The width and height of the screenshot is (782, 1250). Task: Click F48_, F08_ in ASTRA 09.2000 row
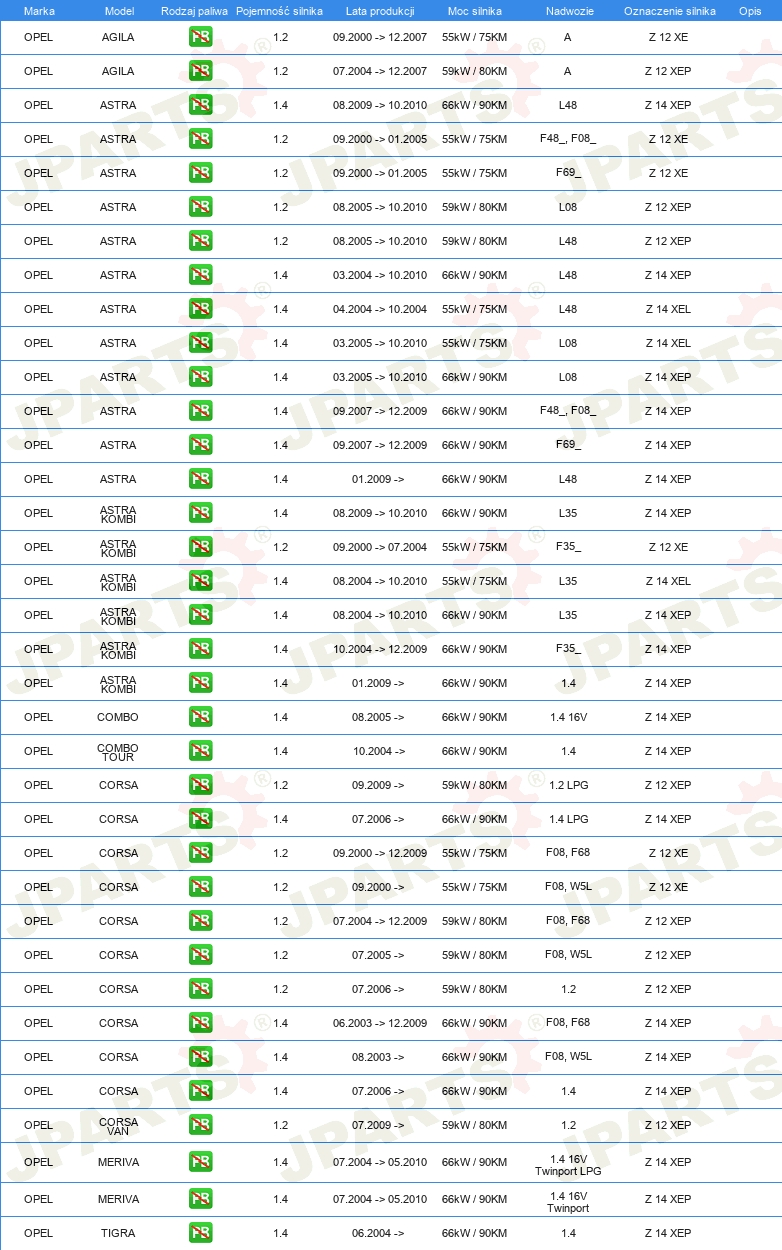tap(568, 139)
